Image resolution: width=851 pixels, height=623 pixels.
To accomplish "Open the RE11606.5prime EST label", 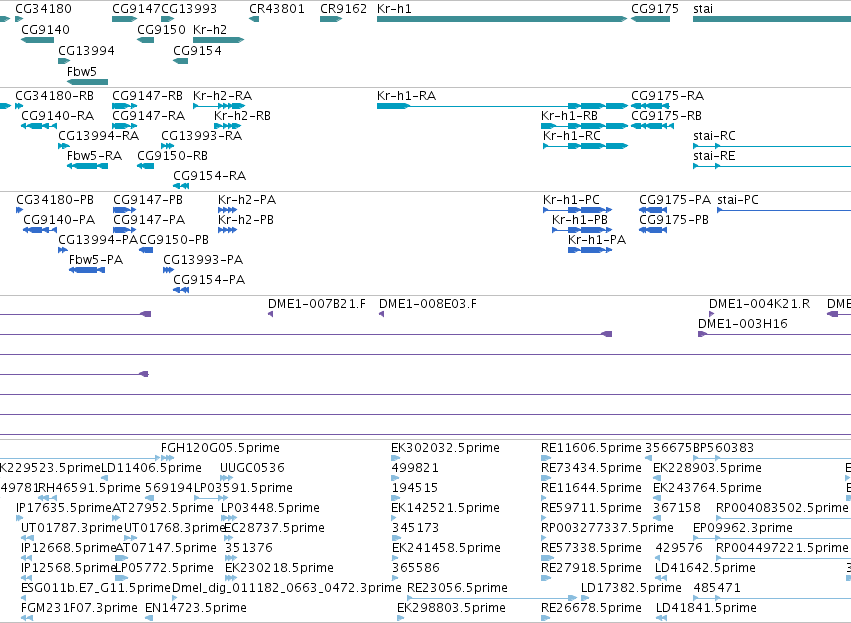I will coord(591,448).
